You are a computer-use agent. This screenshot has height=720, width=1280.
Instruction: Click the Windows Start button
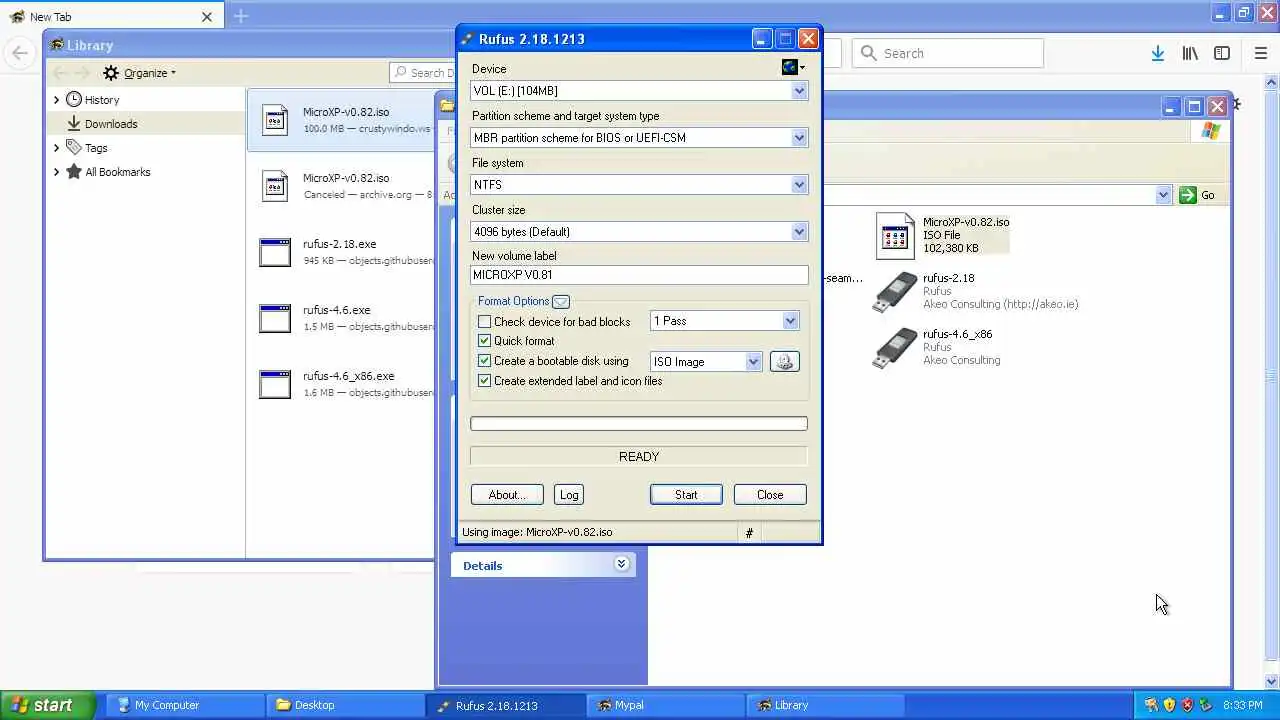pos(47,705)
